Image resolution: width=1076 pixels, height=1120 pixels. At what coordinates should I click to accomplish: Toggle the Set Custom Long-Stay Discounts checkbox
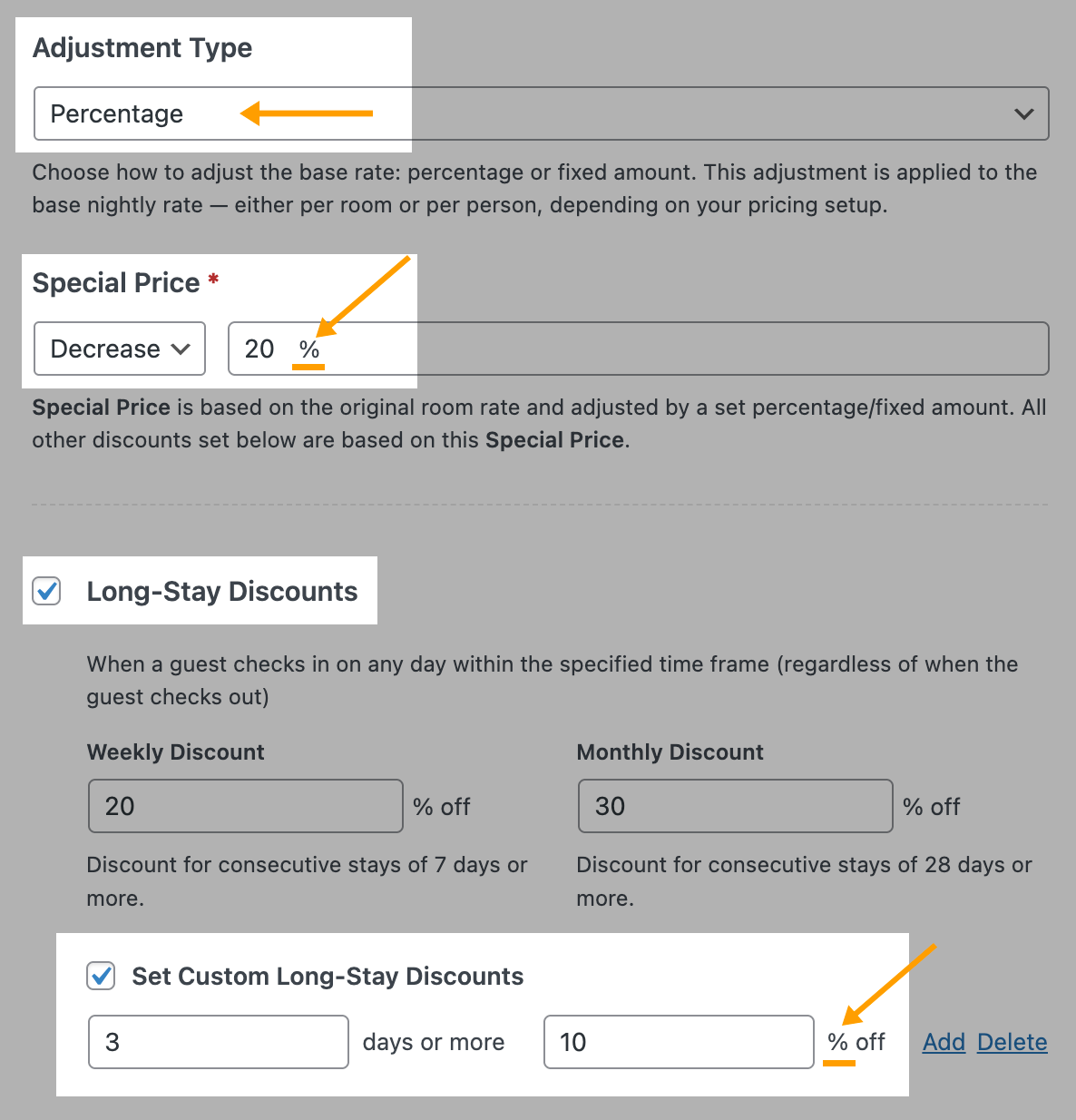101,976
